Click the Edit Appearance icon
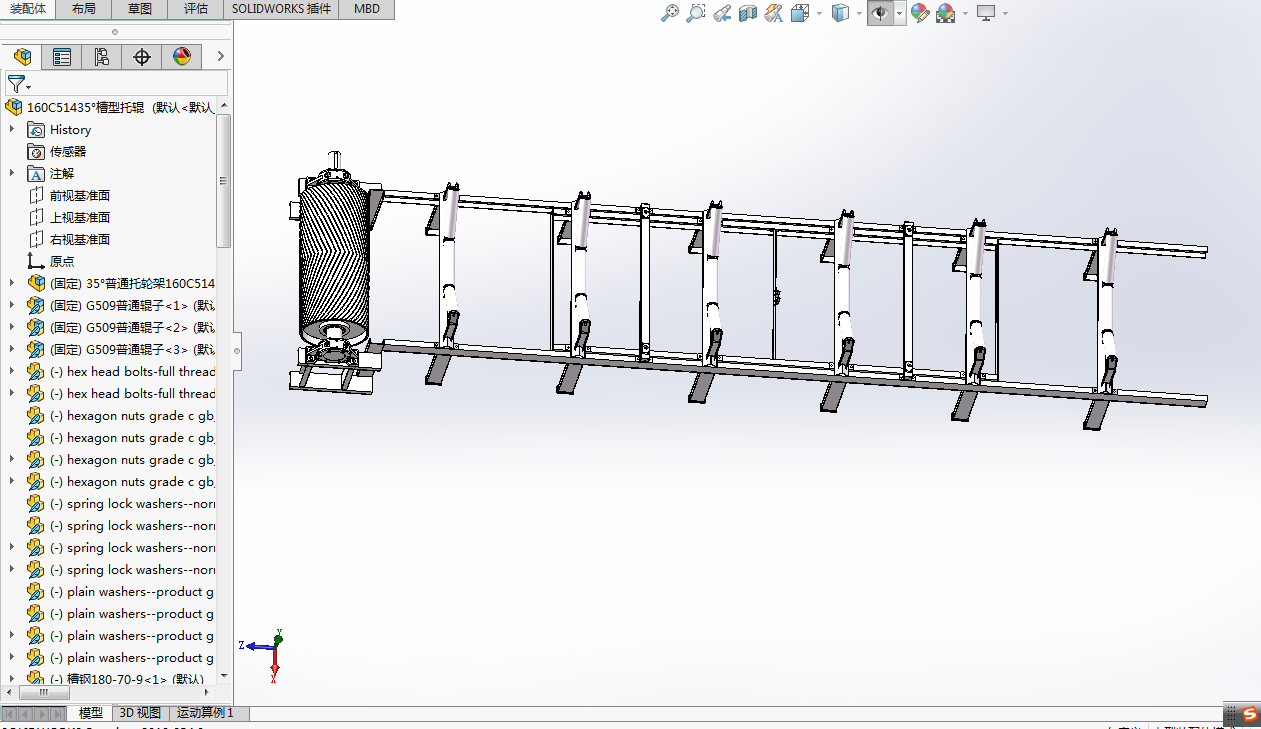 (919, 13)
